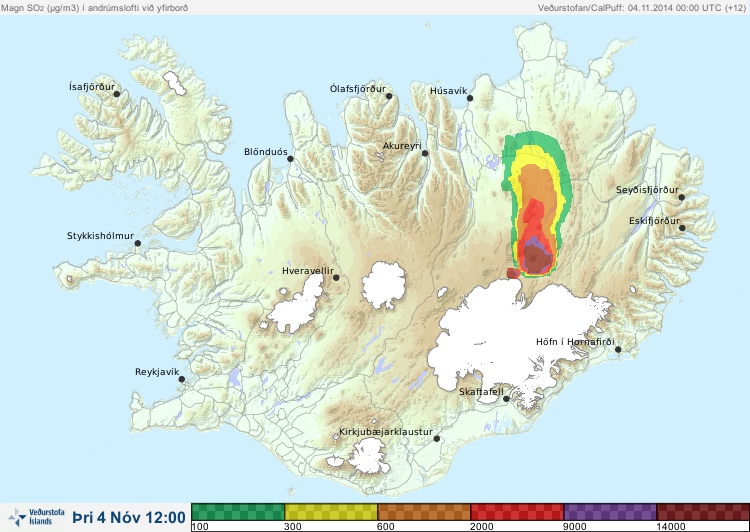Click the orange 600 legend swatch
750x532 pixels.
[x=424, y=512]
